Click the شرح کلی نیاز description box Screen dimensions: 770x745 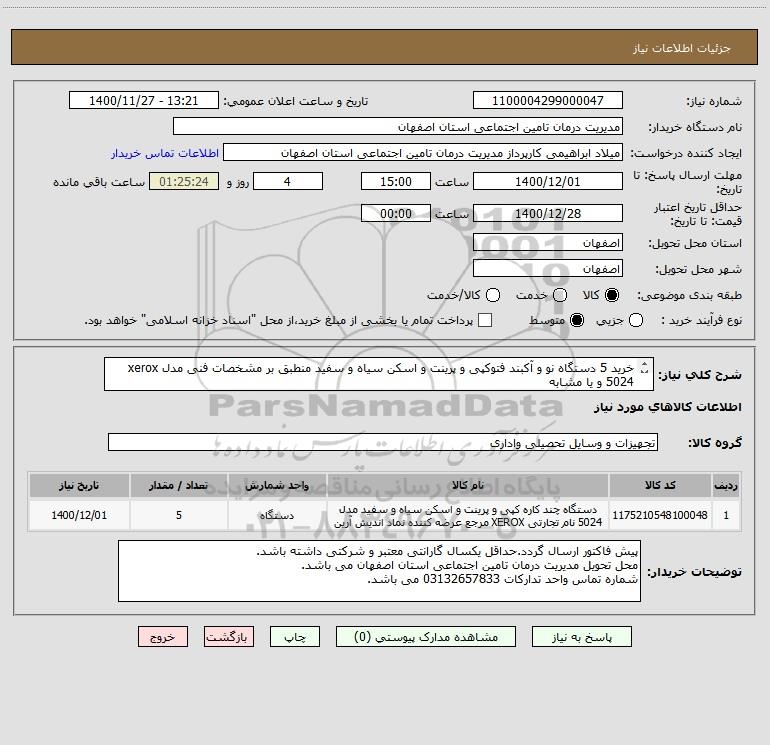[379, 374]
